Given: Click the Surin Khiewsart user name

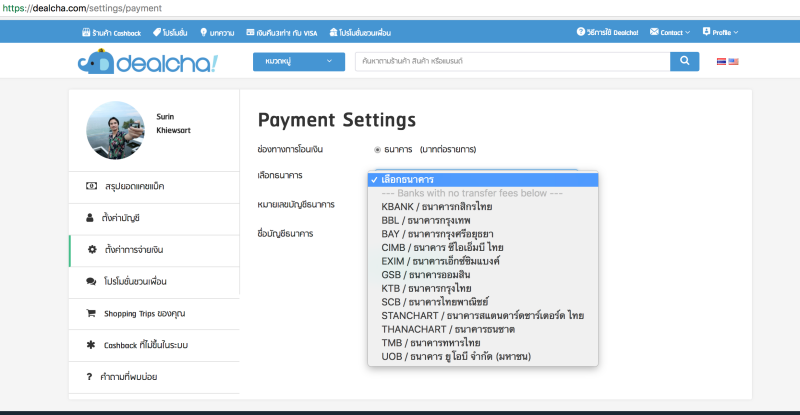Looking at the screenshot, I should (x=173, y=124).
